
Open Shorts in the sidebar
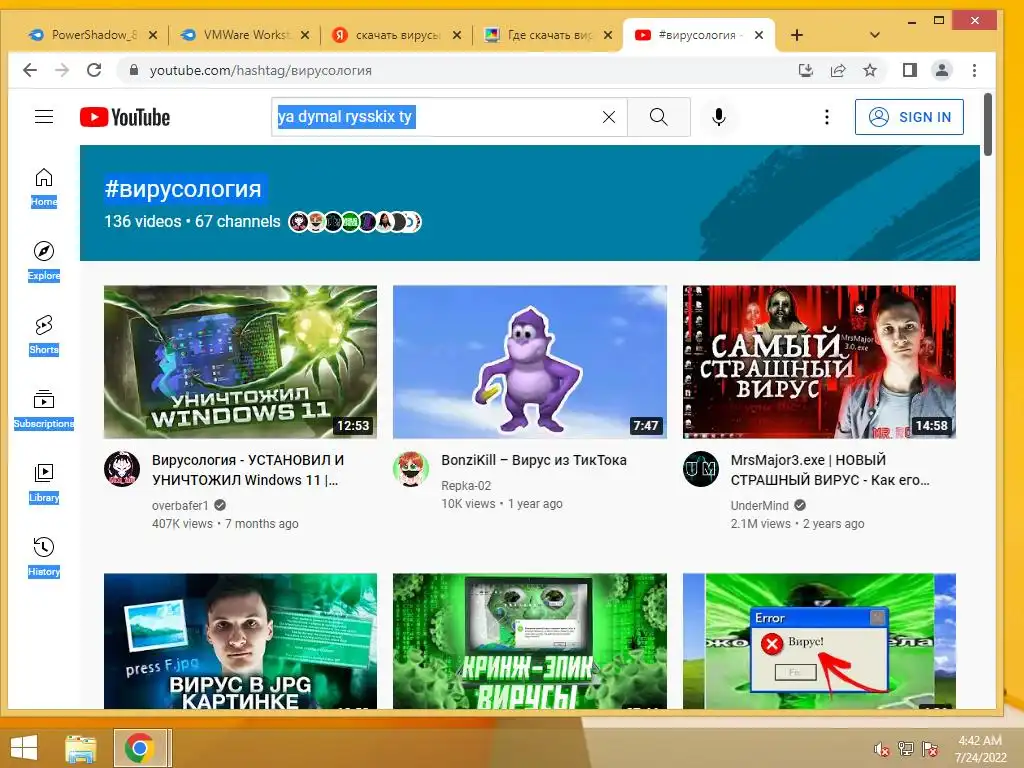coord(44,335)
